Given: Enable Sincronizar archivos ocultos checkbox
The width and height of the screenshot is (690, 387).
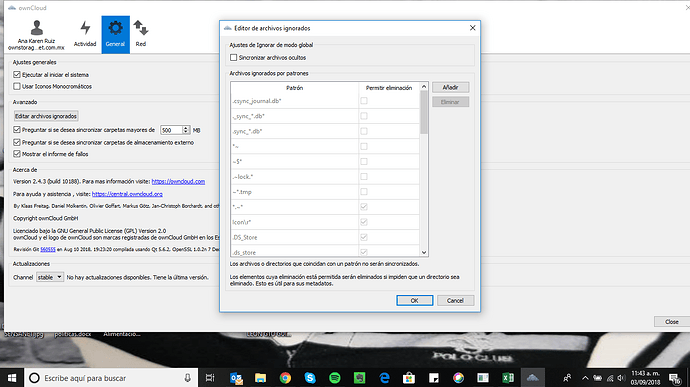Looking at the screenshot, I should (234, 58).
